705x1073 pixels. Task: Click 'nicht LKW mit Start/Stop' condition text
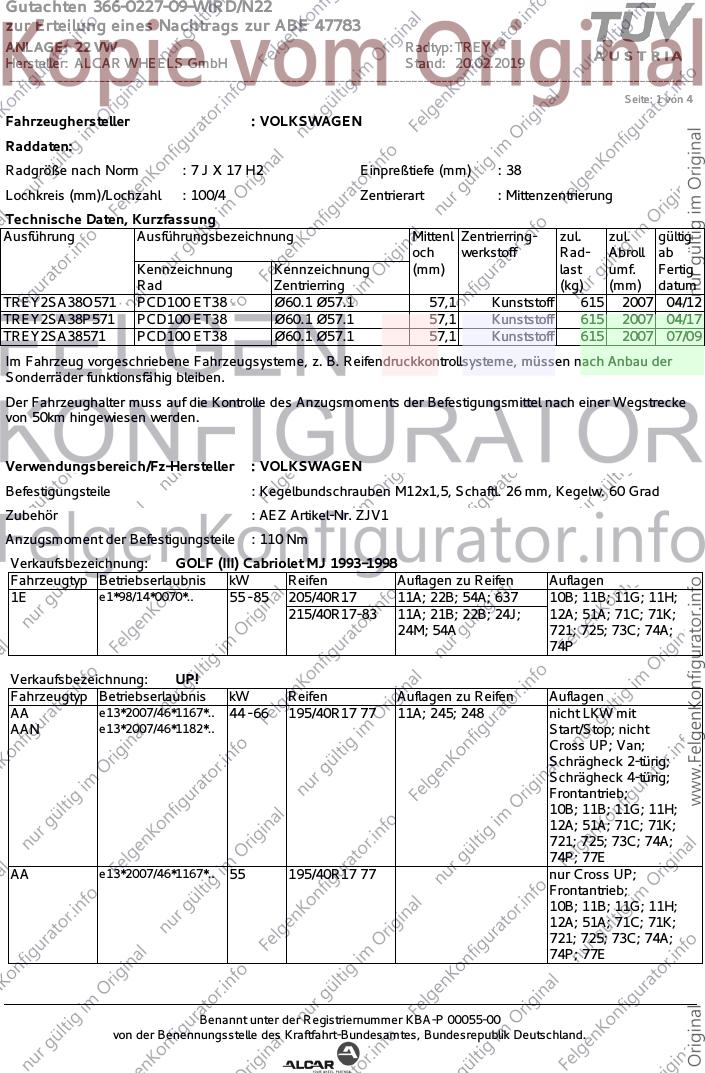click(x=600, y=721)
